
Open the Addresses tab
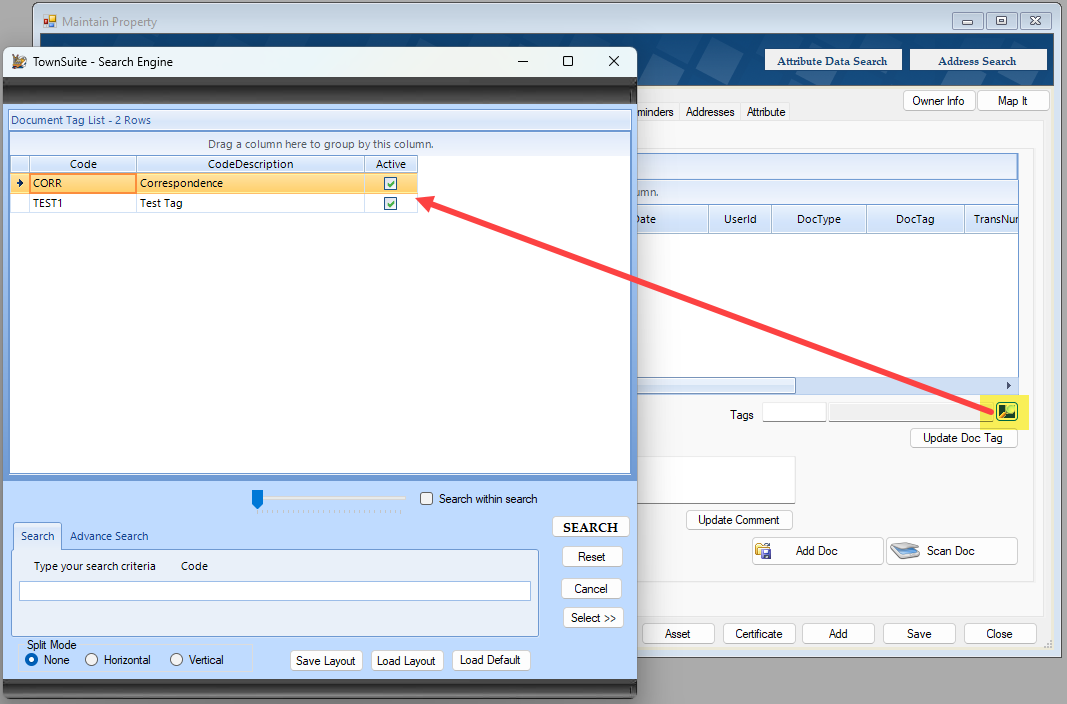[710, 111]
